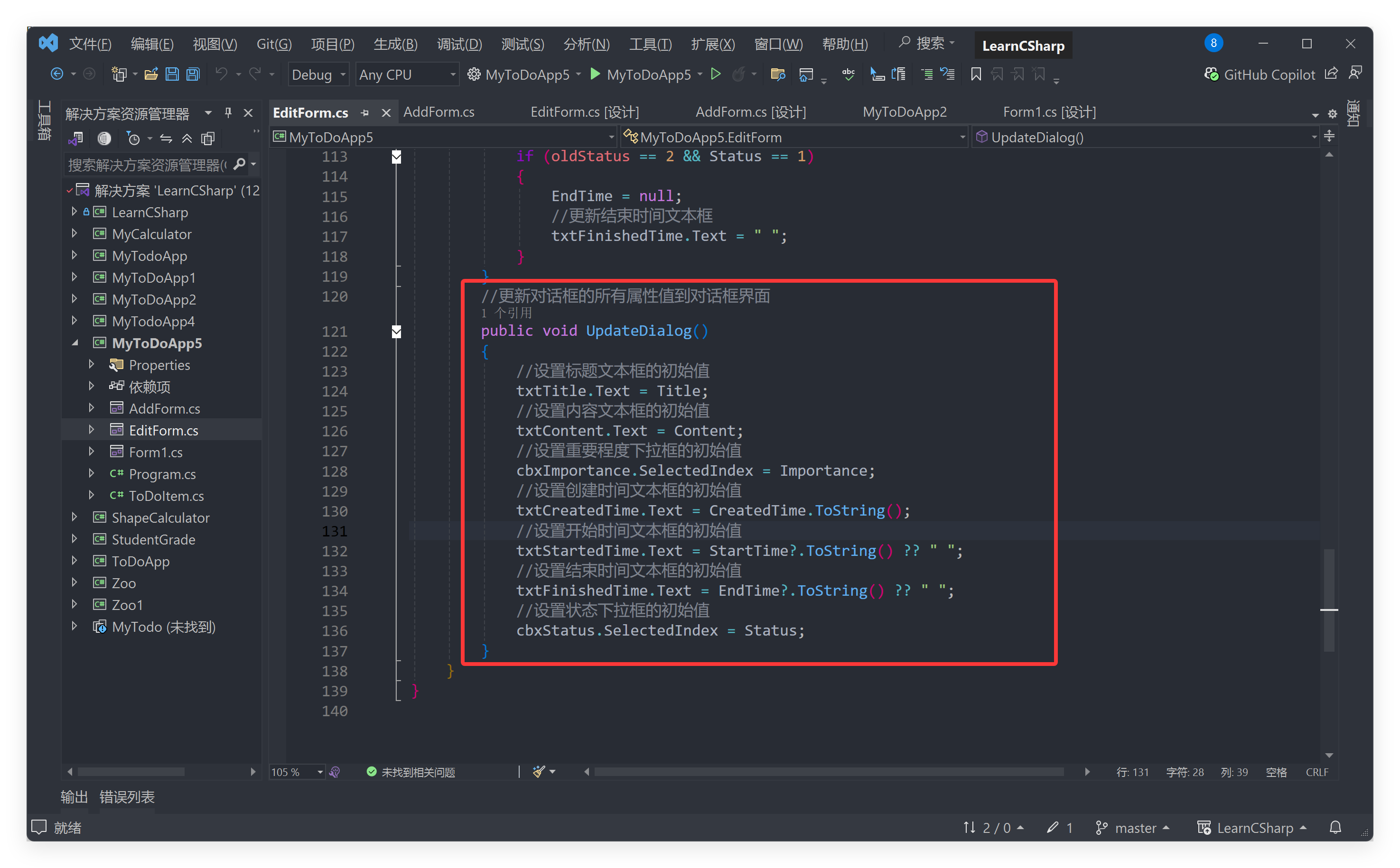Open GitHub Copilot status button
This screenshot has width=1400, height=868.
(x=1260, y=74)
